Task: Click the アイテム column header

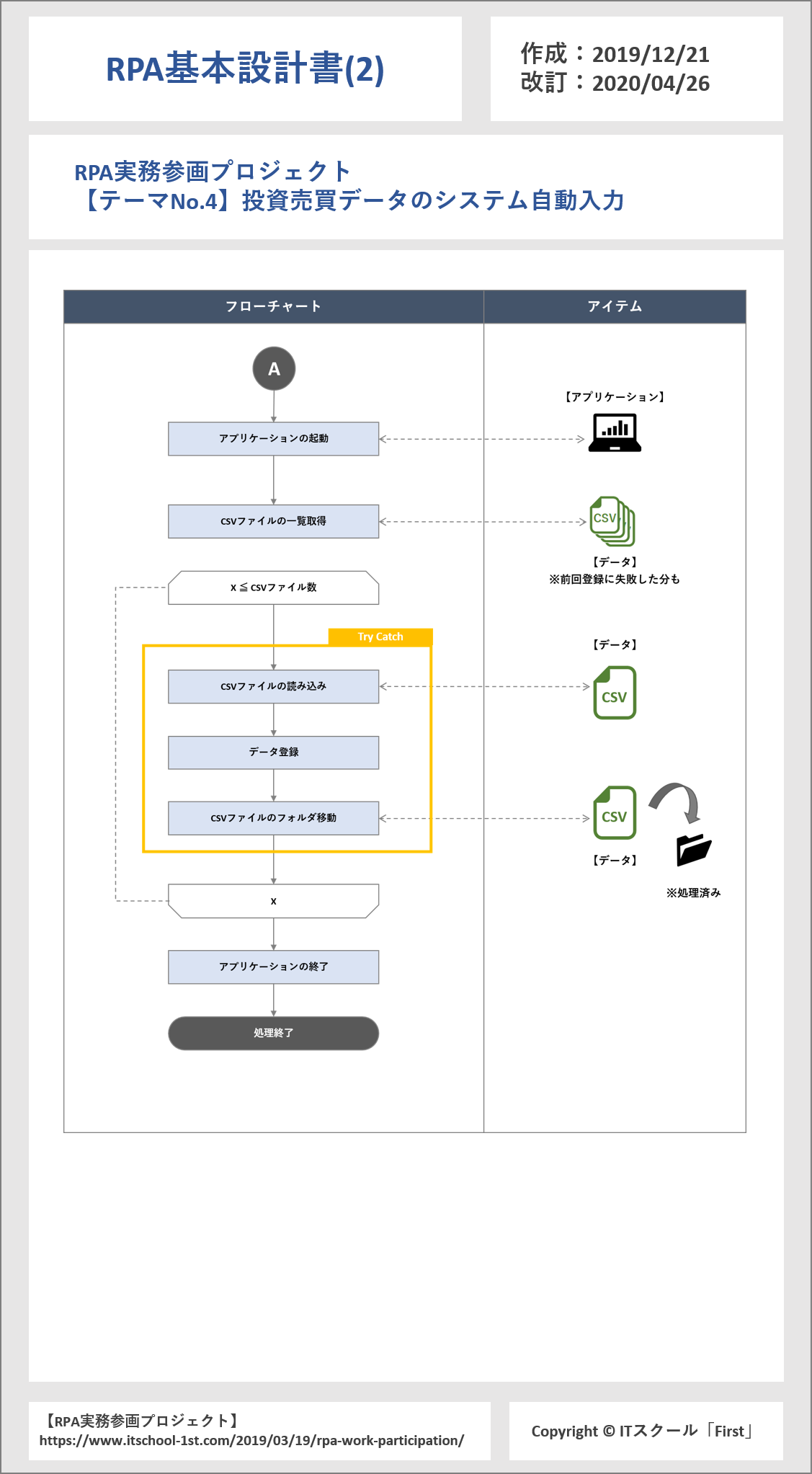Action: pos(615,306)
